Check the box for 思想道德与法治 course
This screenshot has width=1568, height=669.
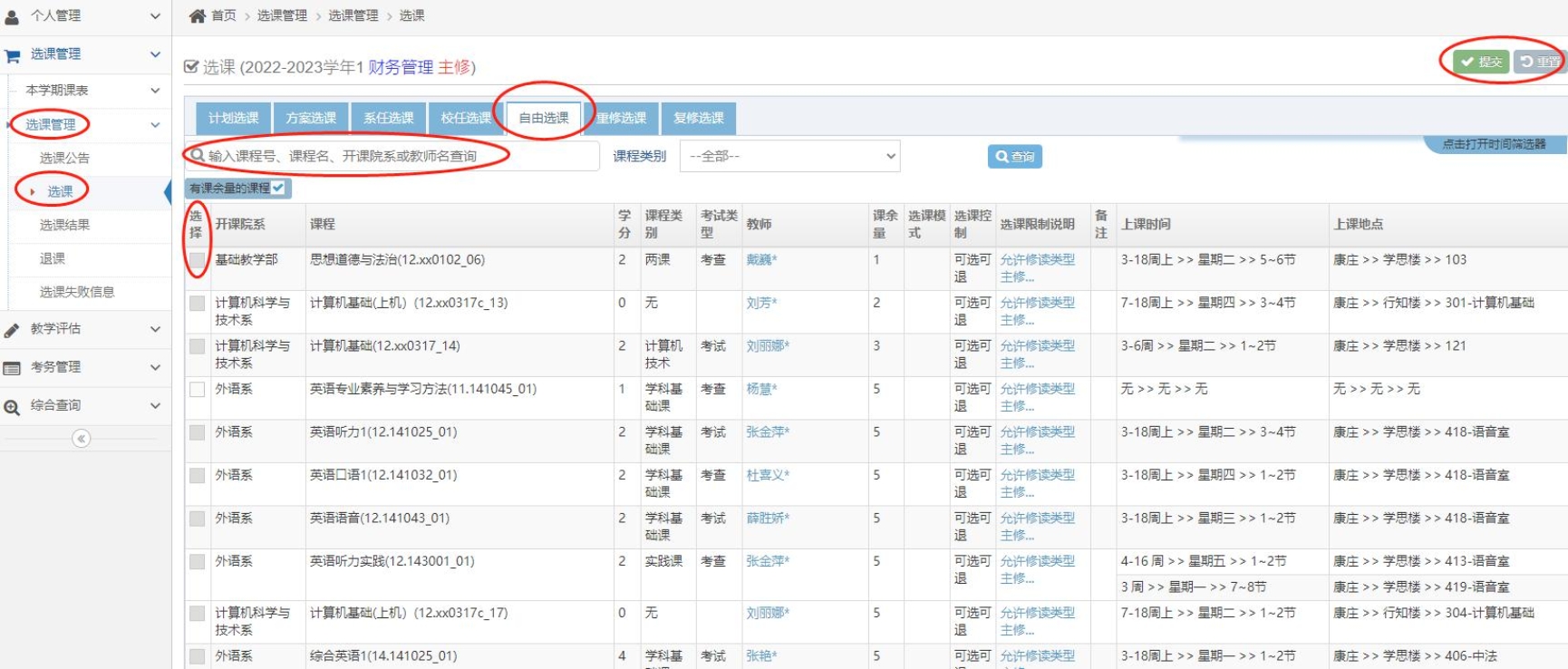pos(197,260)
